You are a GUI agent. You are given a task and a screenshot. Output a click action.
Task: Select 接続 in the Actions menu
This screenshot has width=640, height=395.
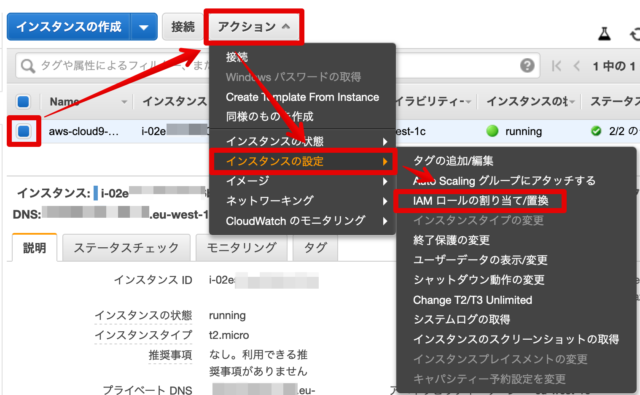[x=237, y=57]
